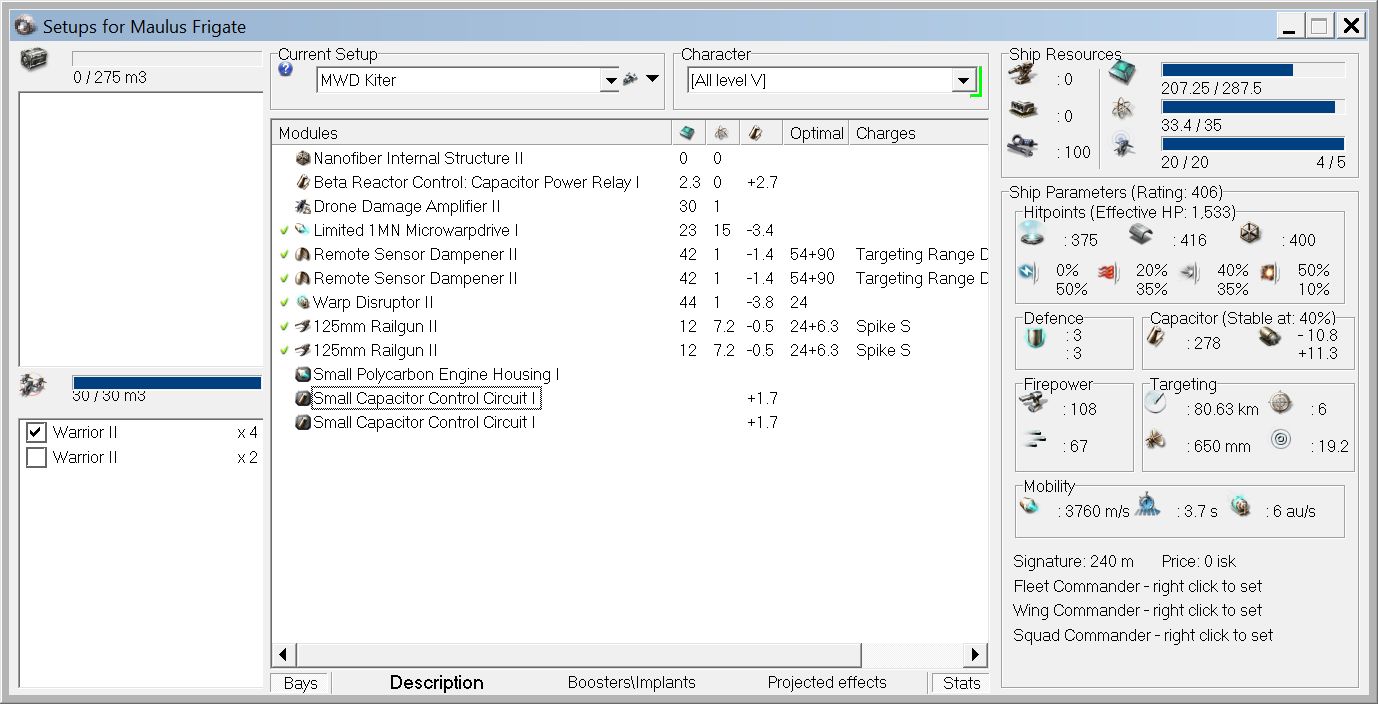Click the thermal resistance icon
This screenshot has width=1378, height=704.
coord(1108,272)
